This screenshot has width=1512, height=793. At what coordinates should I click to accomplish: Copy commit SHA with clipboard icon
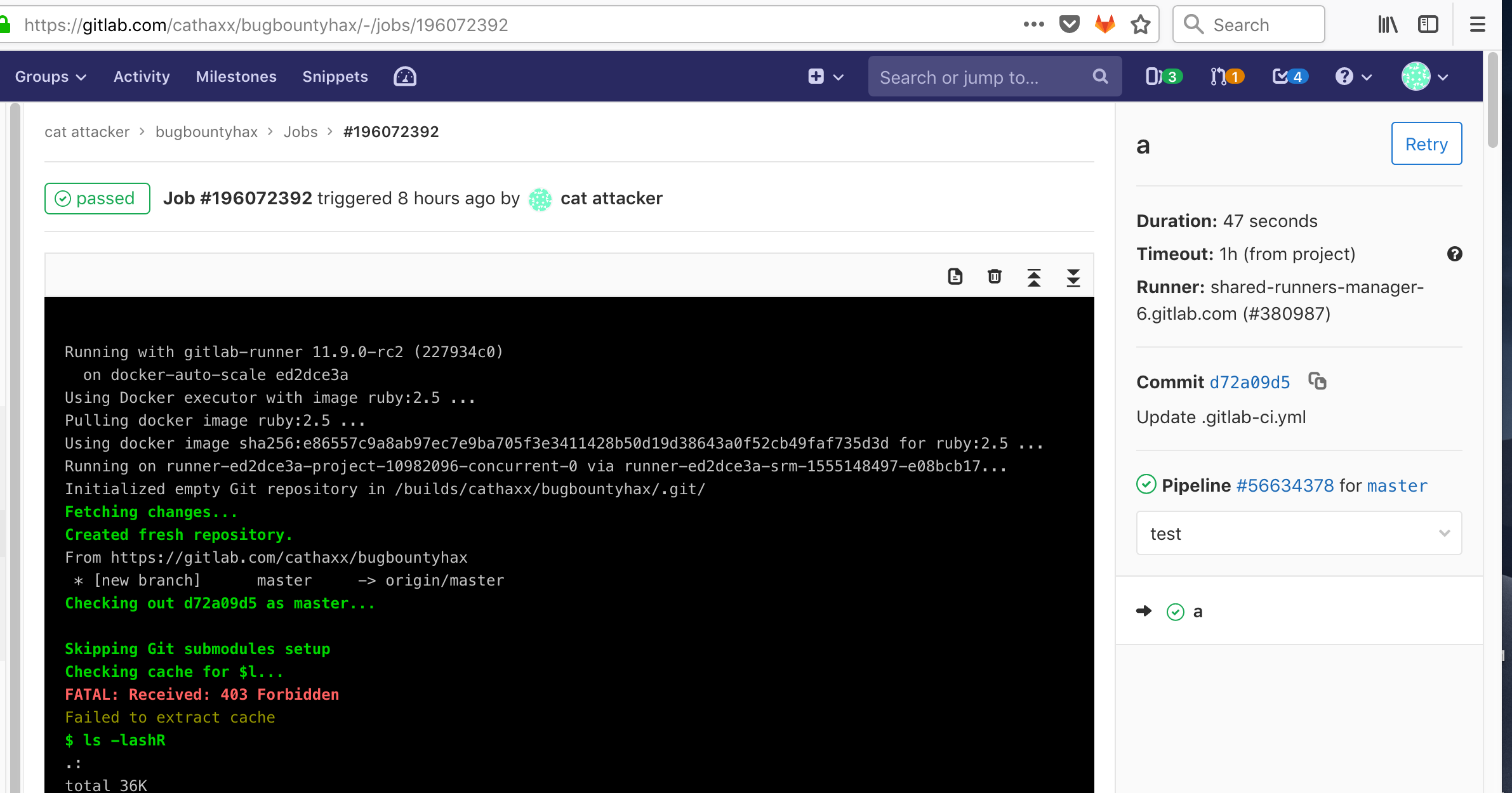point(1317,381)
